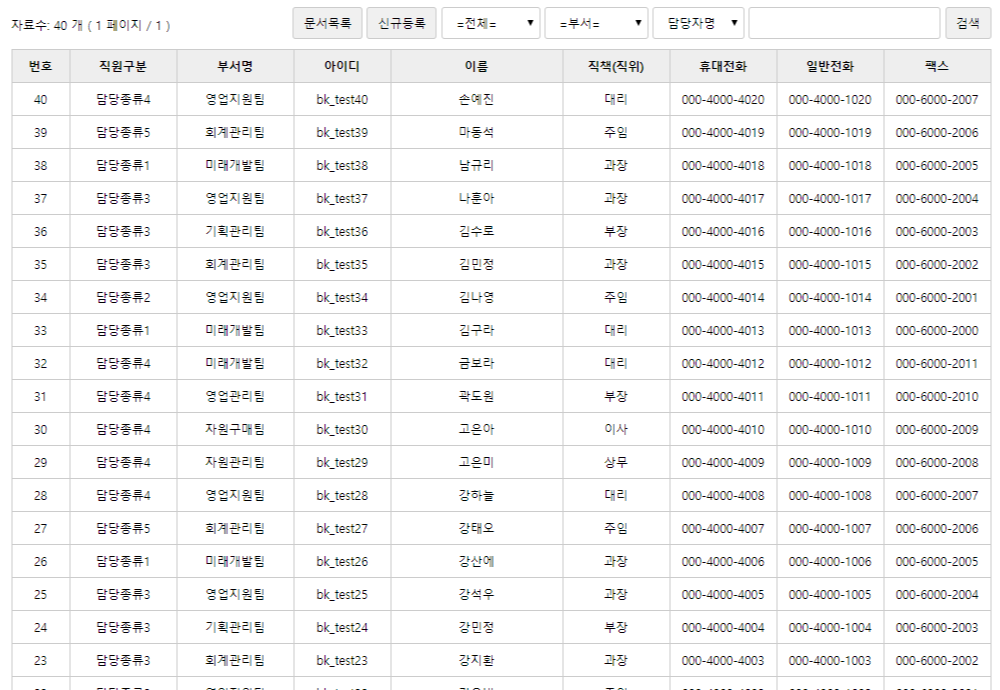Expand the =부서= department dropdown
Viewport: 1000px width, 690px height.
[x=595, y=23]
